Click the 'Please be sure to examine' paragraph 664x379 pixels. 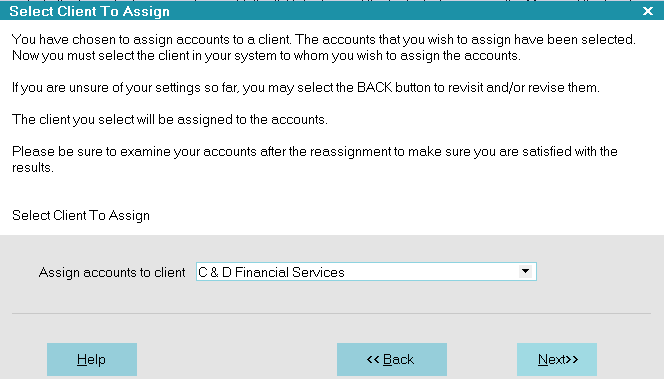click(x=315, y=159)
